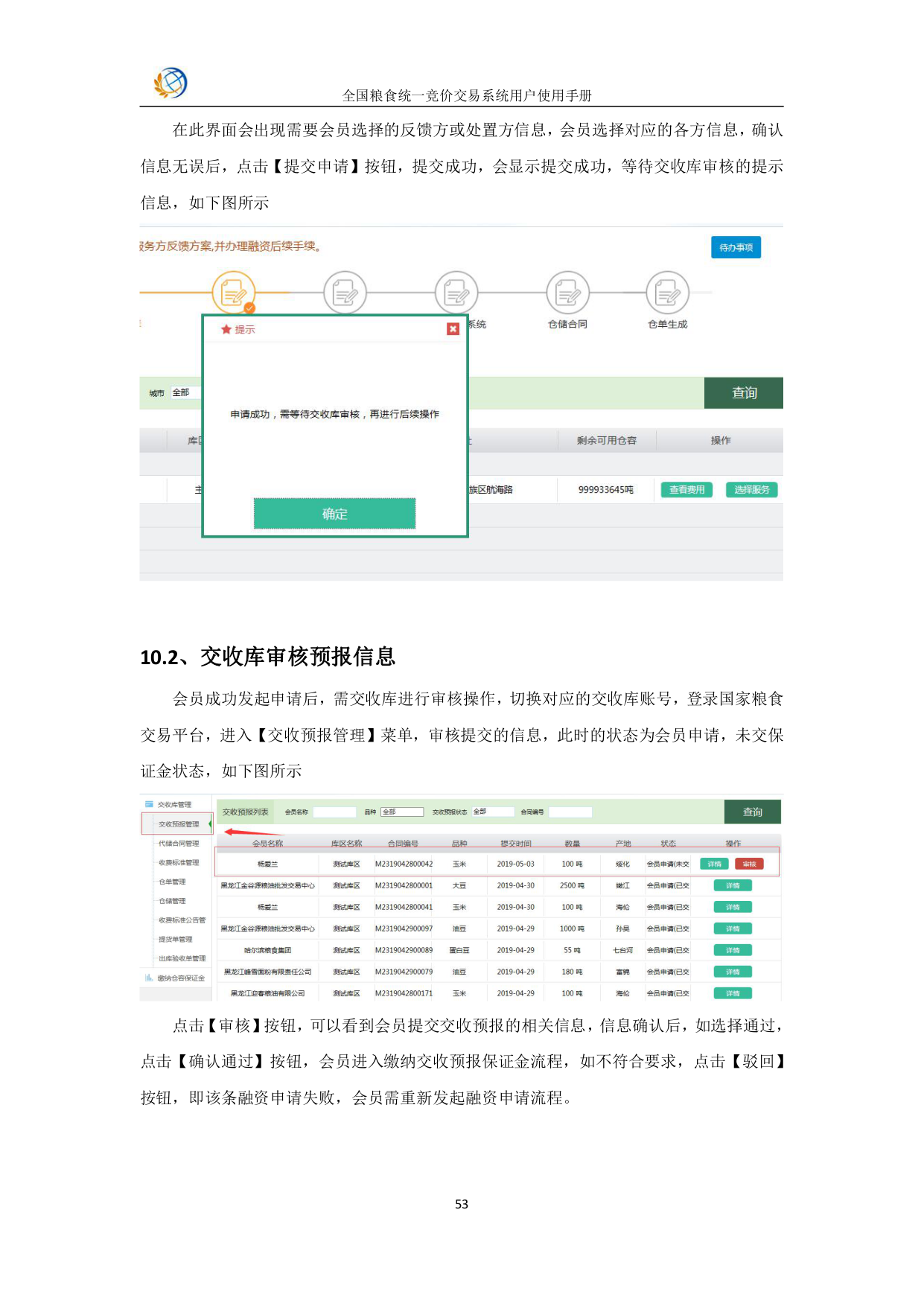Open 仓储管理 menu item

[x=172, y=901]
